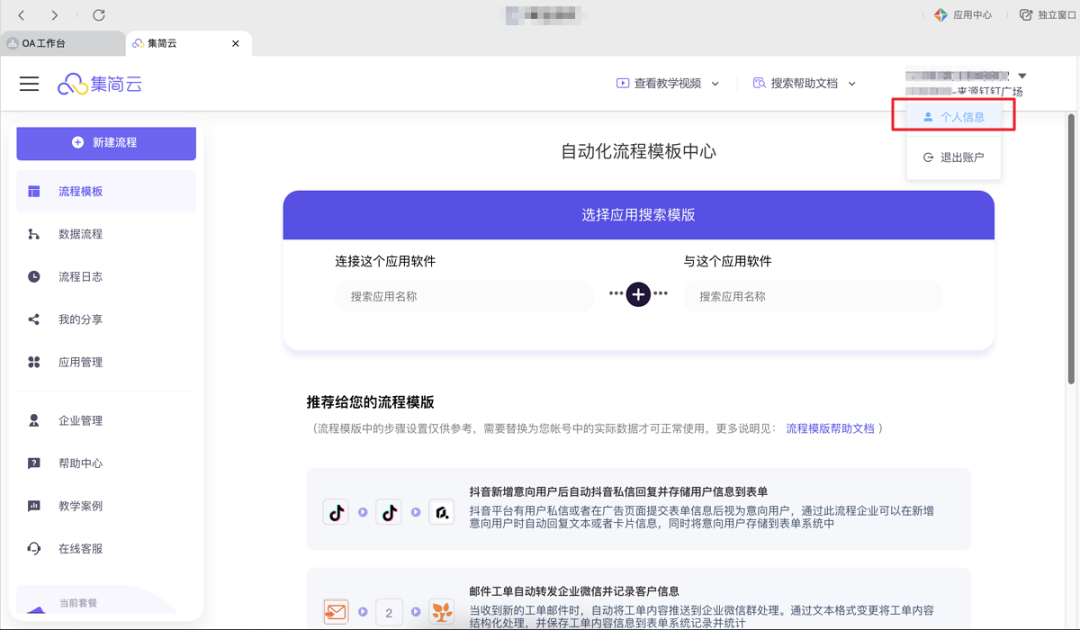Close the 集简云 tab
The width and height of the screenshot is (1080, 630).
[x=236, y=43]
